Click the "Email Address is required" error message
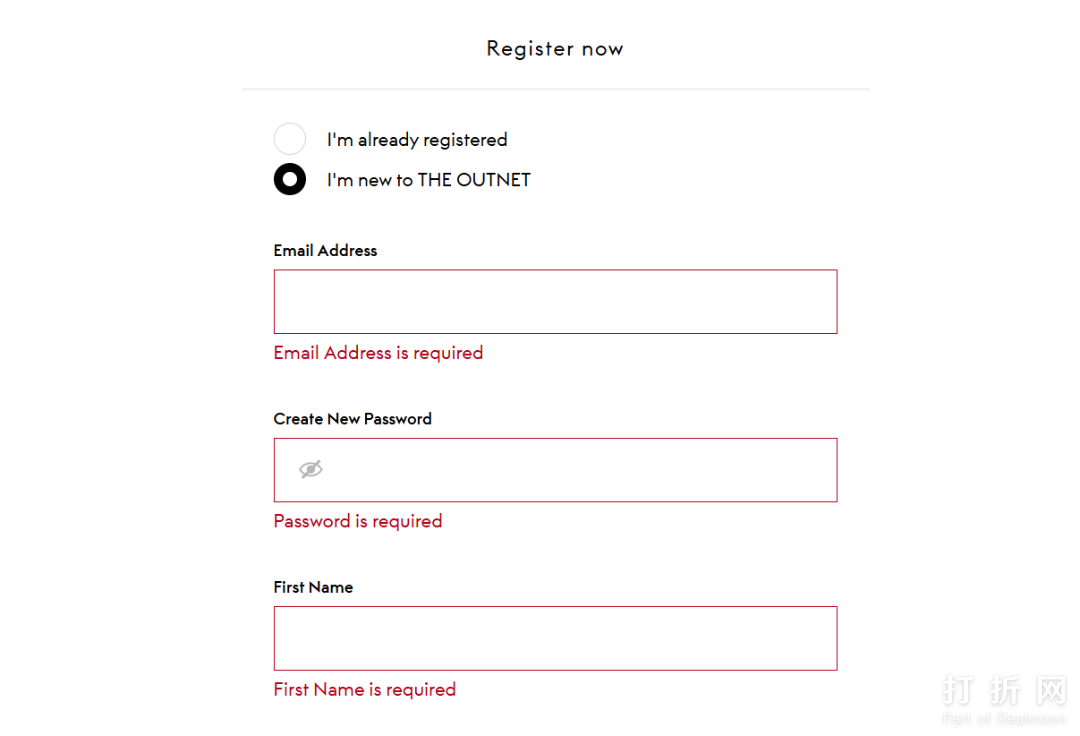This screenshot has height=736, width=1080. (x=378, y=353)
